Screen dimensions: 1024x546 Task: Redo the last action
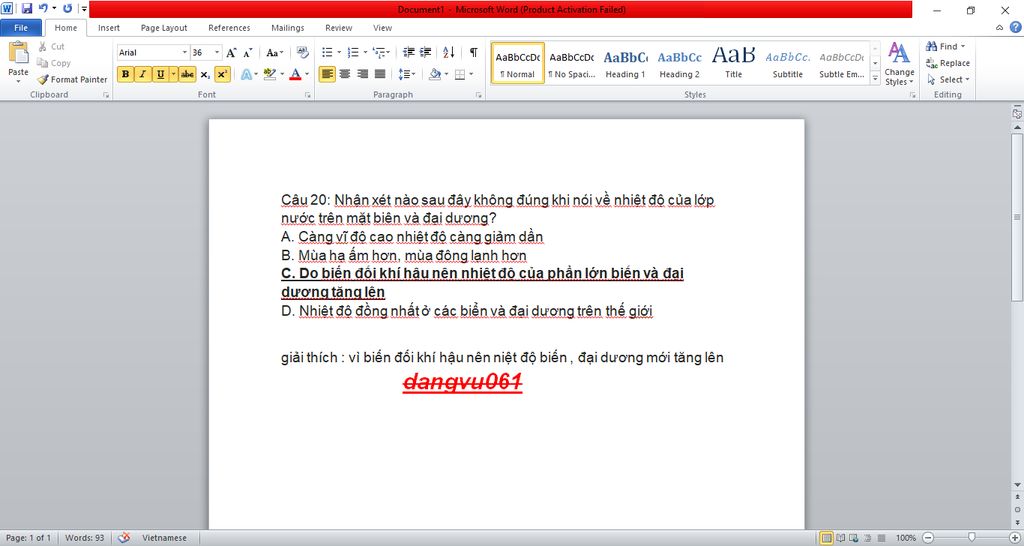click(67, 9)
